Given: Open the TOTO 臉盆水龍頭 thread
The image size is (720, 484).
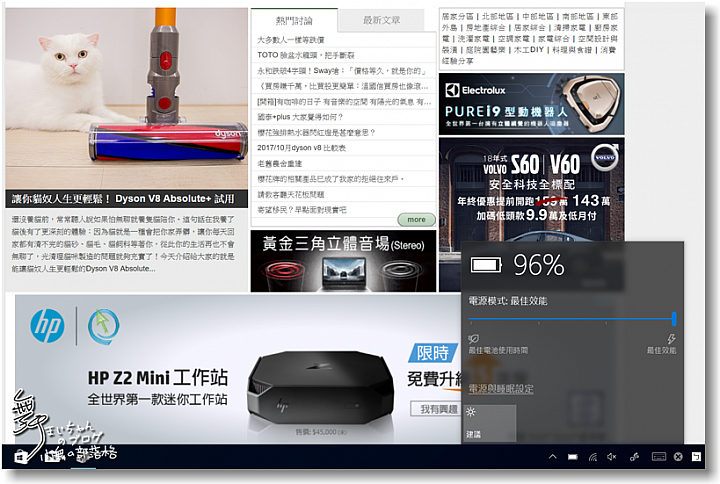Looking at the screenshot, I should pos(306,55).
